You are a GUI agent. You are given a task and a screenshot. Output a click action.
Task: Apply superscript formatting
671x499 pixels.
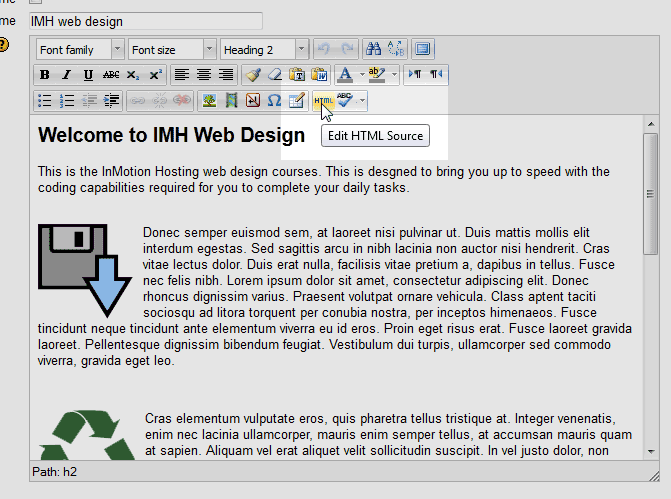[155, 75]
